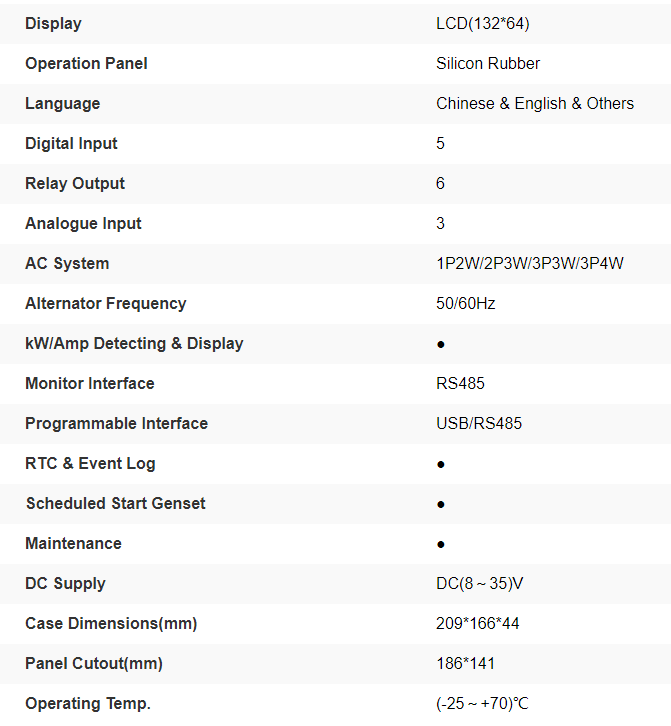
Task: Click the 50/60Hz frequency value
Action: 466,303
